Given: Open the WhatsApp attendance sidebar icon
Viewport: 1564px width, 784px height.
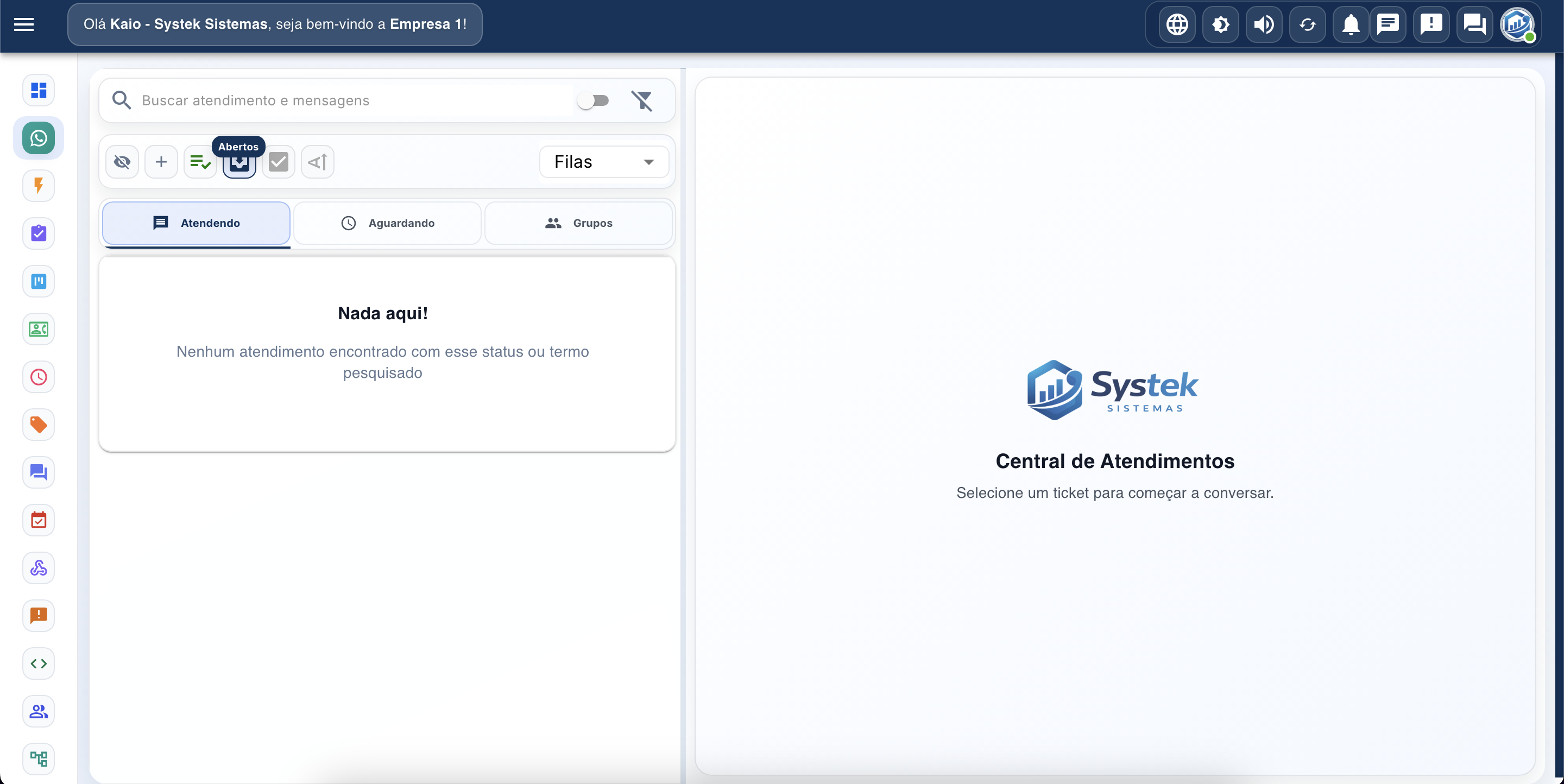Looking at the screenshot, I should coord(38,138).
